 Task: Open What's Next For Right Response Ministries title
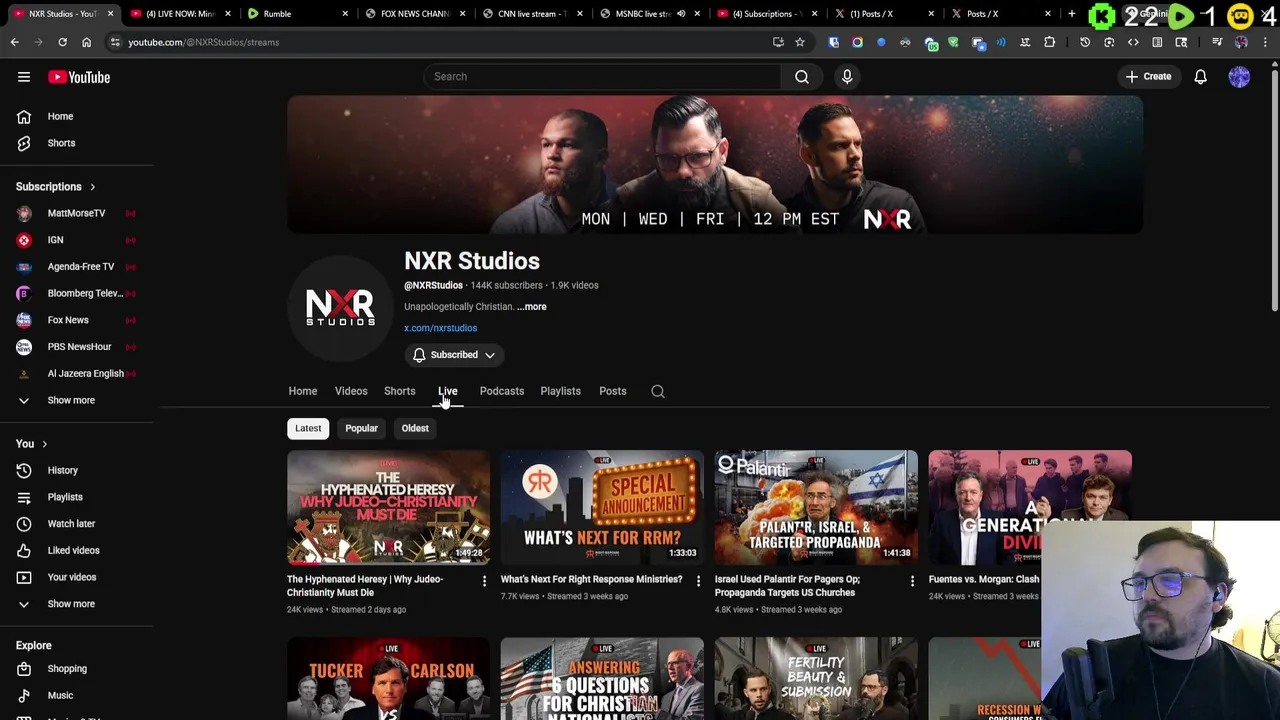tap(591, 579)
